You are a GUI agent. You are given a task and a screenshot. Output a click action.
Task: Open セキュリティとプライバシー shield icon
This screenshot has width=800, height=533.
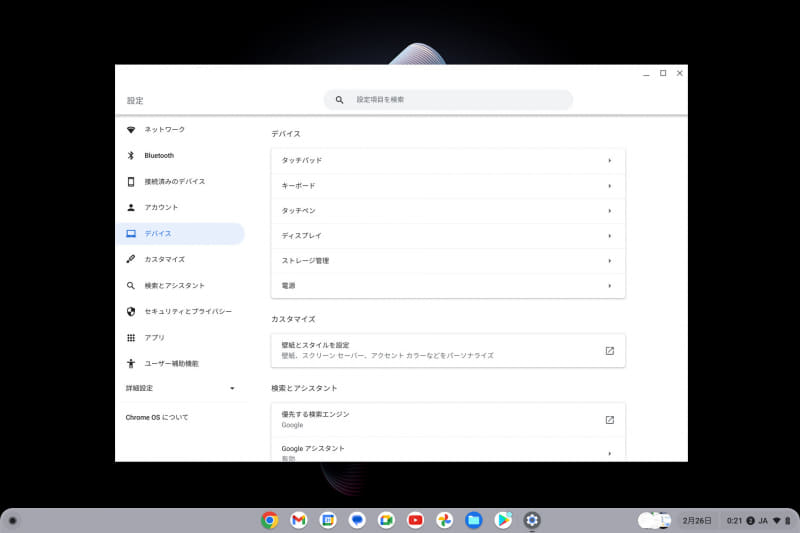click(x=131, y=311)
